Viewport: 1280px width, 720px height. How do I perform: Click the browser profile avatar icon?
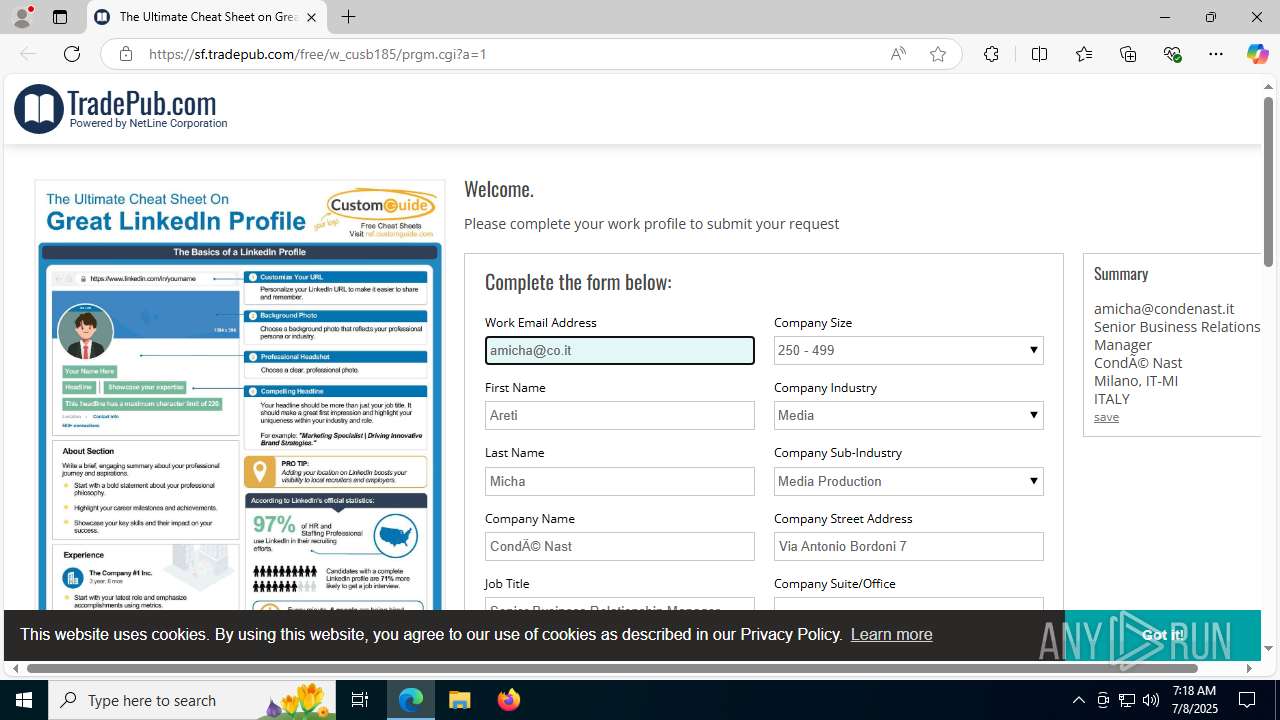coord(22,17)
